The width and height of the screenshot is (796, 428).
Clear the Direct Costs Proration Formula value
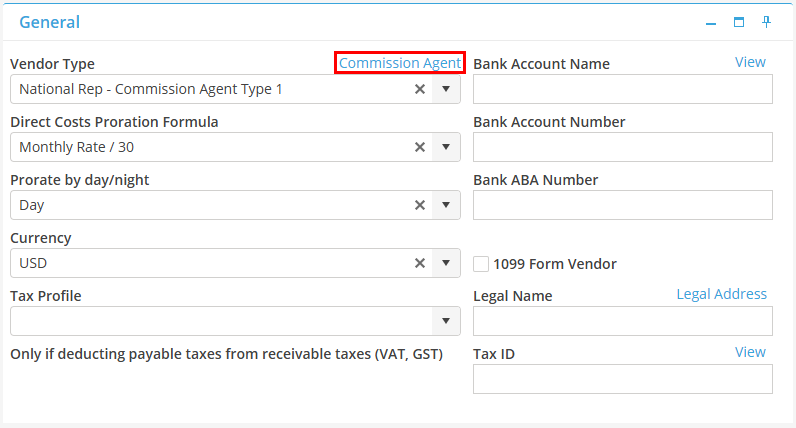[x=420, y=147]
